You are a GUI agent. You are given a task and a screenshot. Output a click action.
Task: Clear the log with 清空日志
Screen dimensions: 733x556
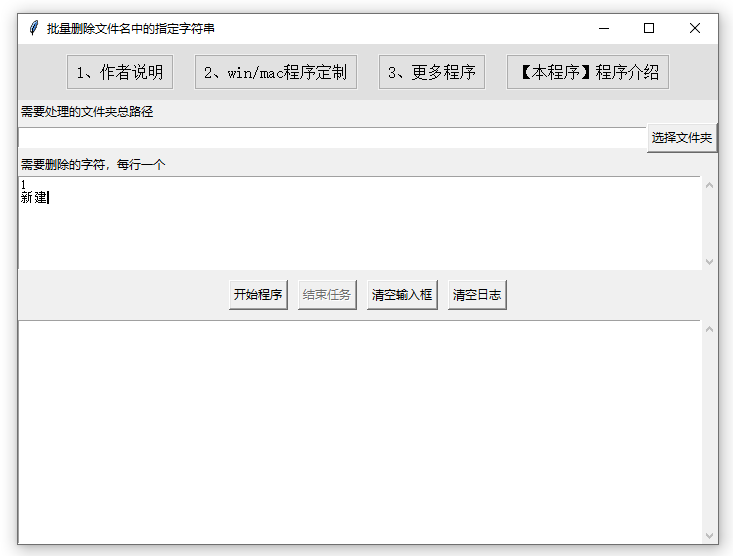(x=477, y=295)
